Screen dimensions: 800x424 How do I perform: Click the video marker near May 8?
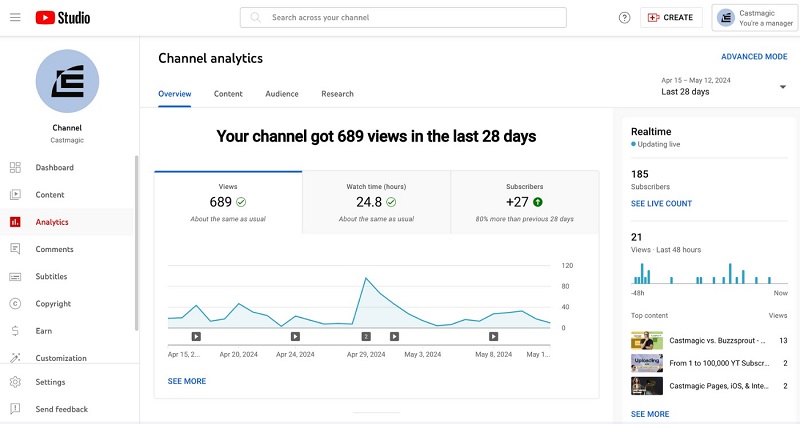click(493, 336)
